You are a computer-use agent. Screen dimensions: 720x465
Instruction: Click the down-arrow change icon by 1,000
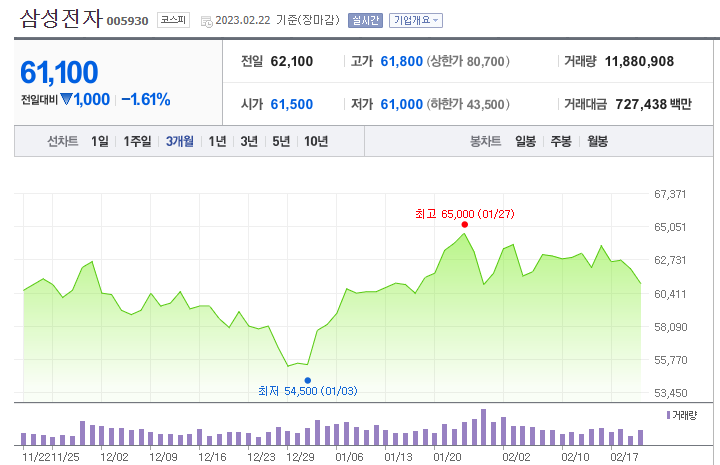[x=67, y=99]
